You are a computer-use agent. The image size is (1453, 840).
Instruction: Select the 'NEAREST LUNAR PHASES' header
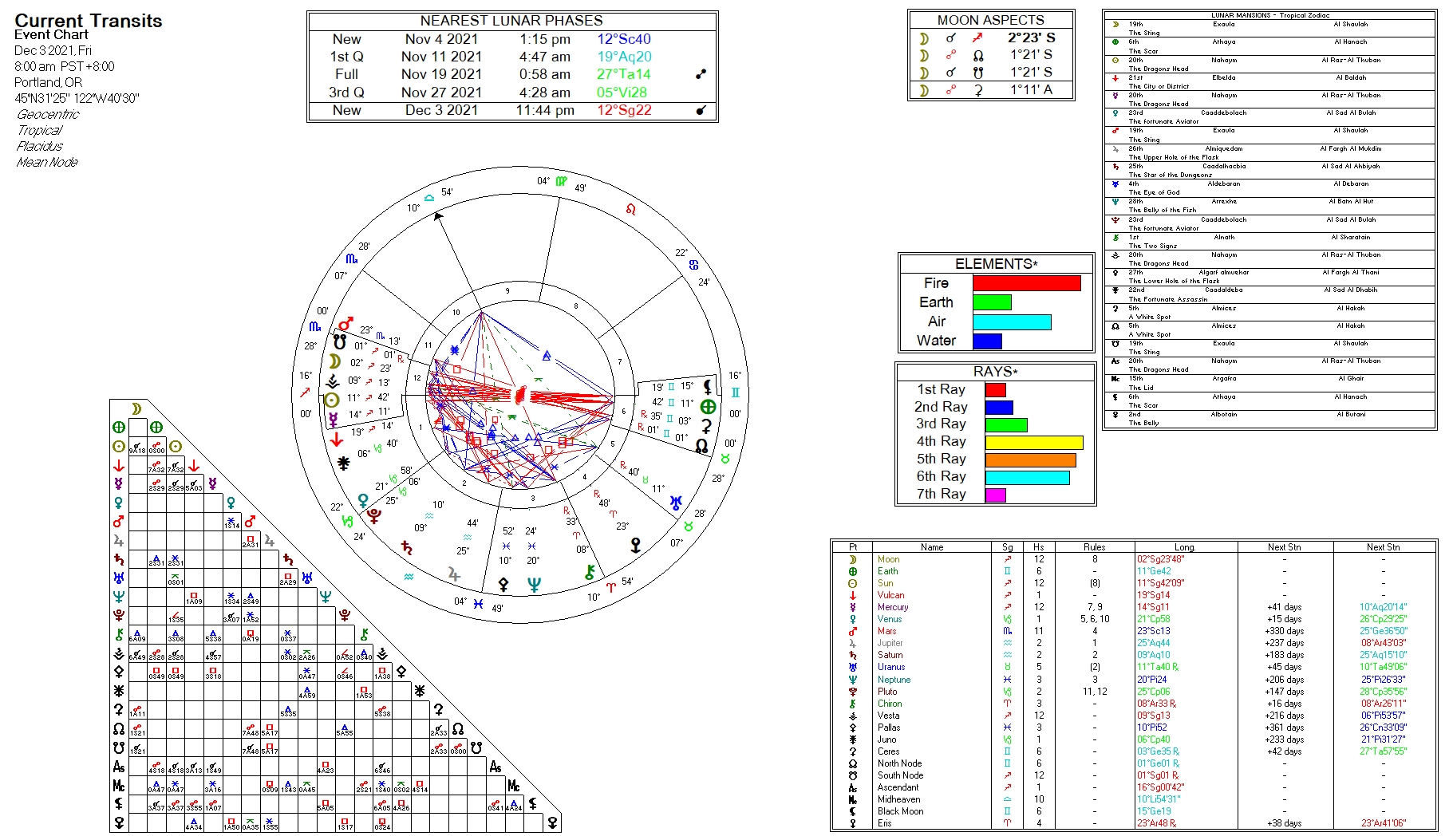coord(511,21)
